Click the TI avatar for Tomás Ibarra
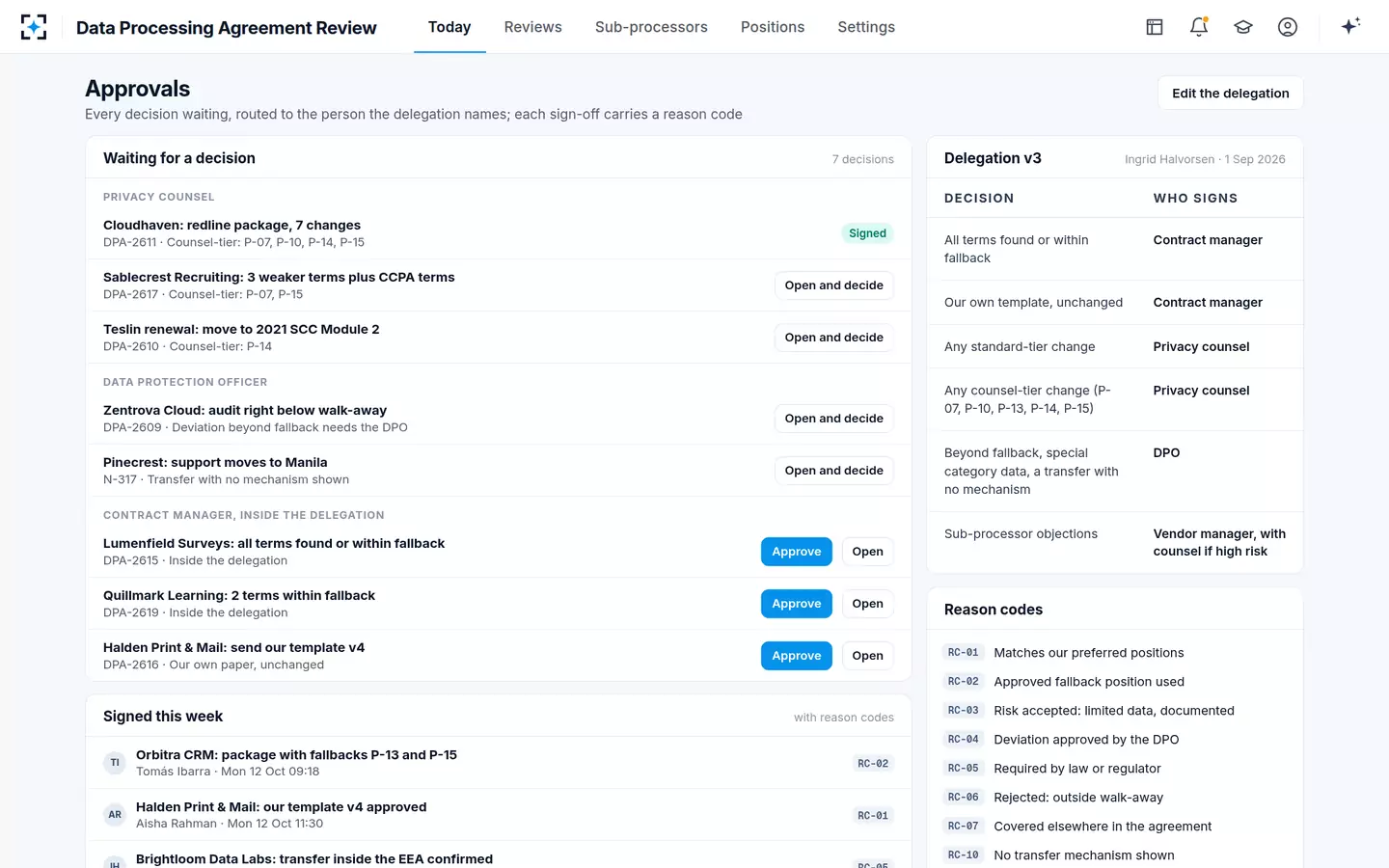The width and height of the screenshot is (1389, 868). 115,763
